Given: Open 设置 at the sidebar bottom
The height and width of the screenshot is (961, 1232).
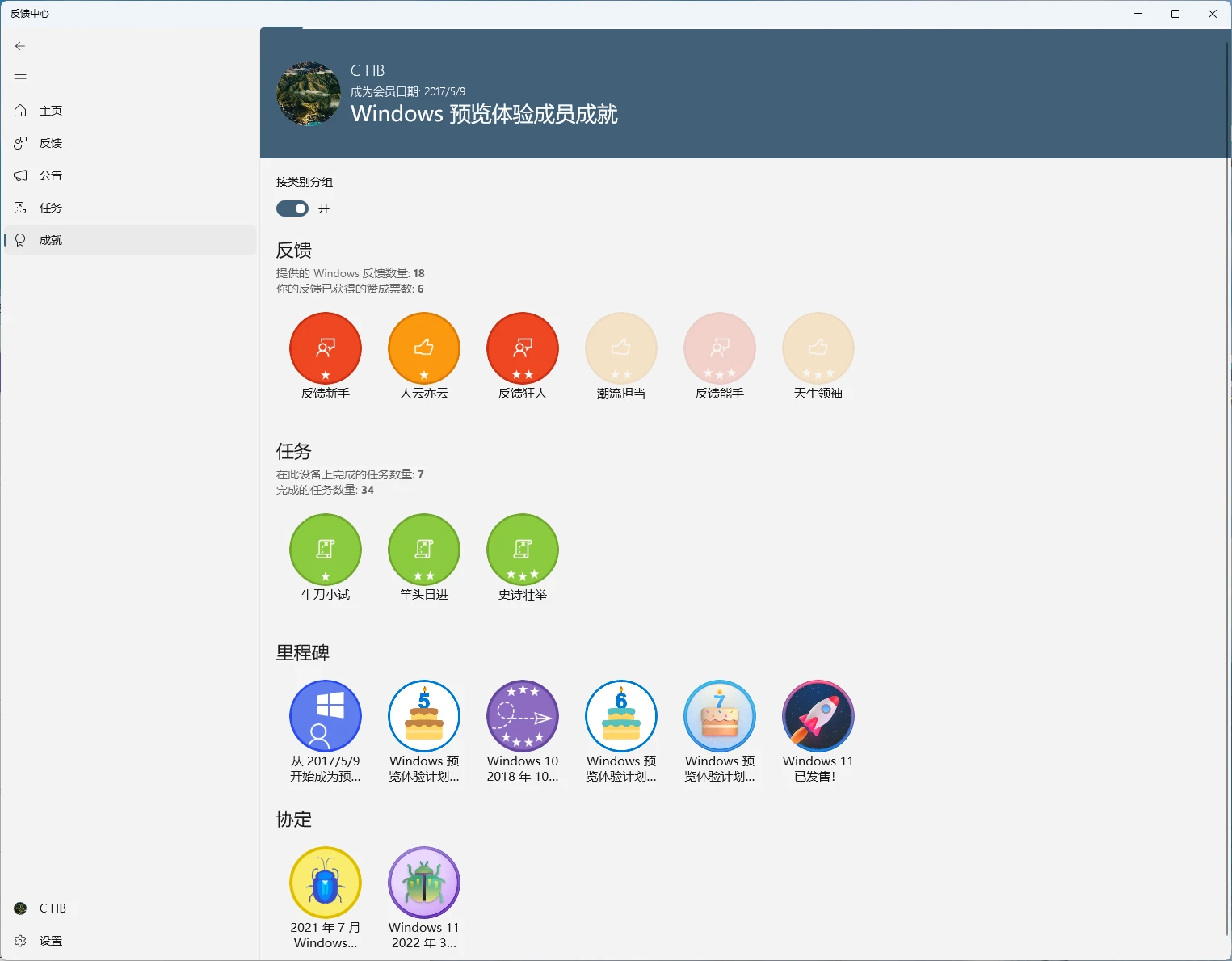Looking at the screenshot, I should [50, 941].
